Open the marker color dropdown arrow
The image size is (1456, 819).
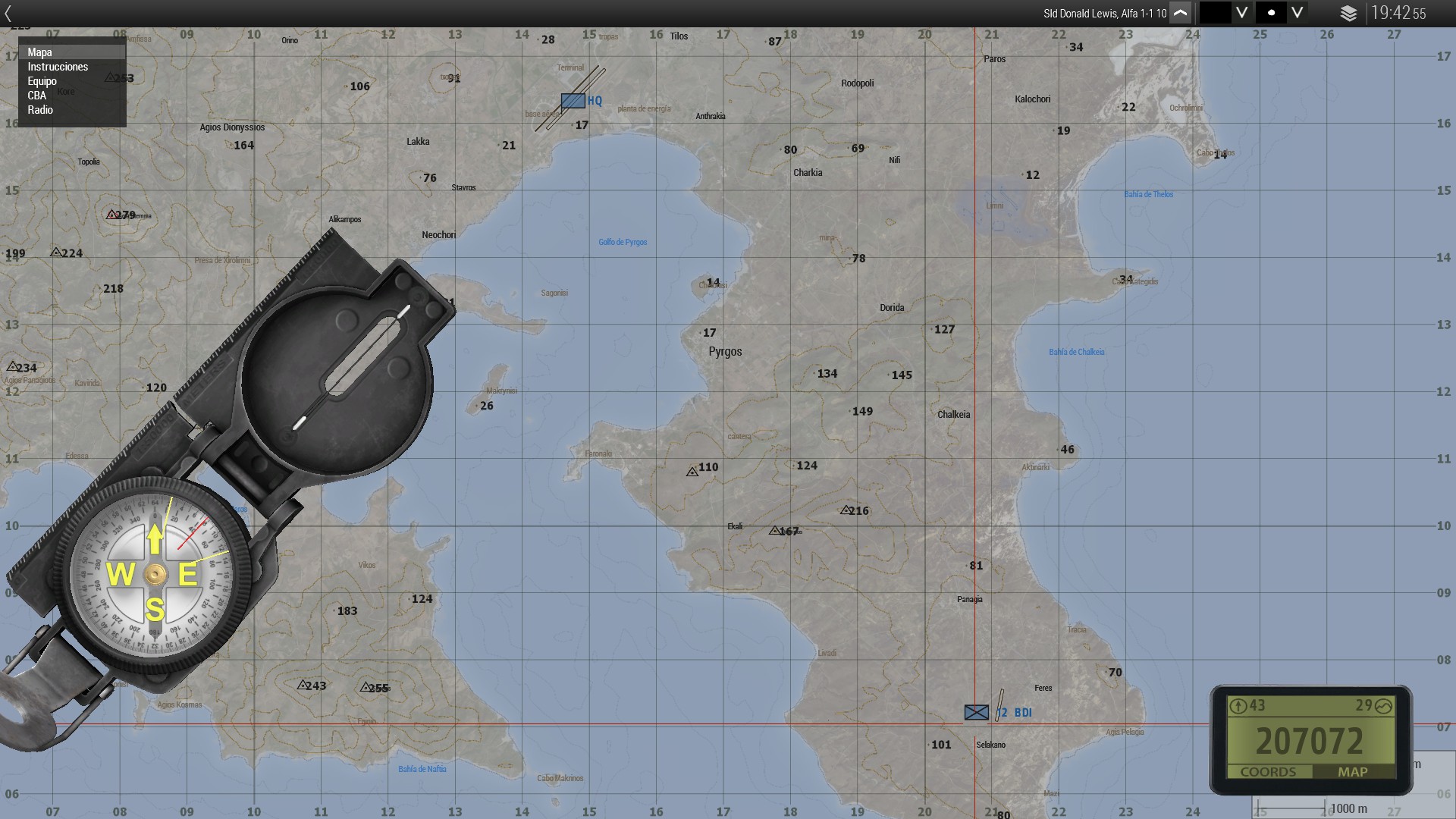[x=1241, y=13]
